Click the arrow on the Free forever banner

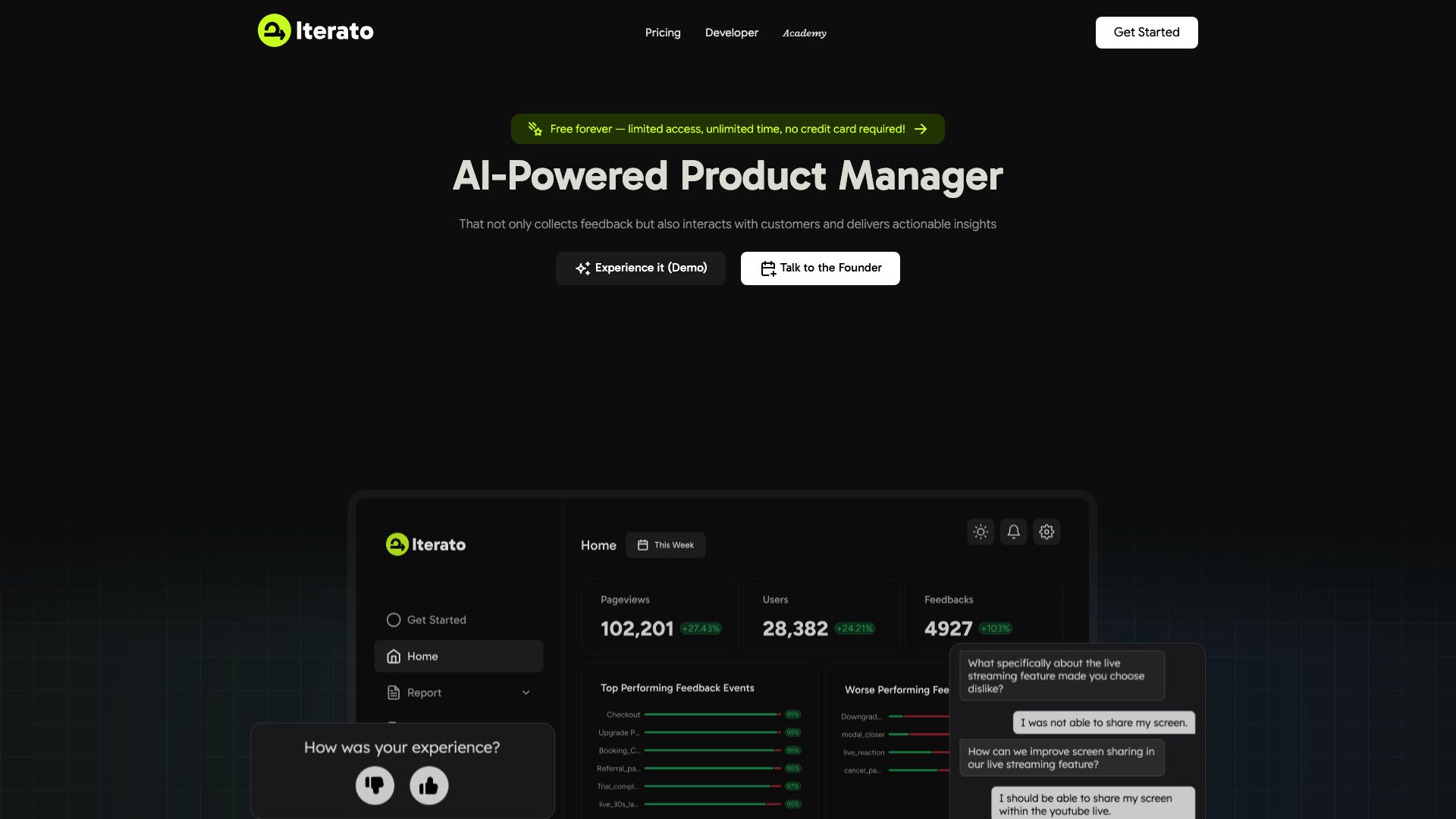921,129
